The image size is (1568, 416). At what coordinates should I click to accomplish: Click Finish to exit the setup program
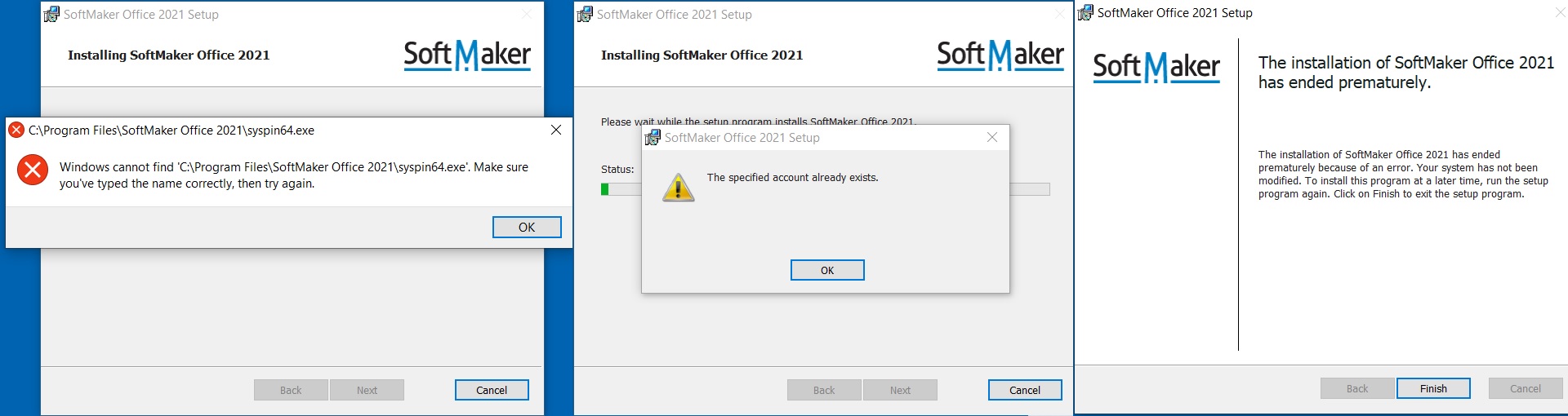pyautogui.click(x=1432, y=388)
